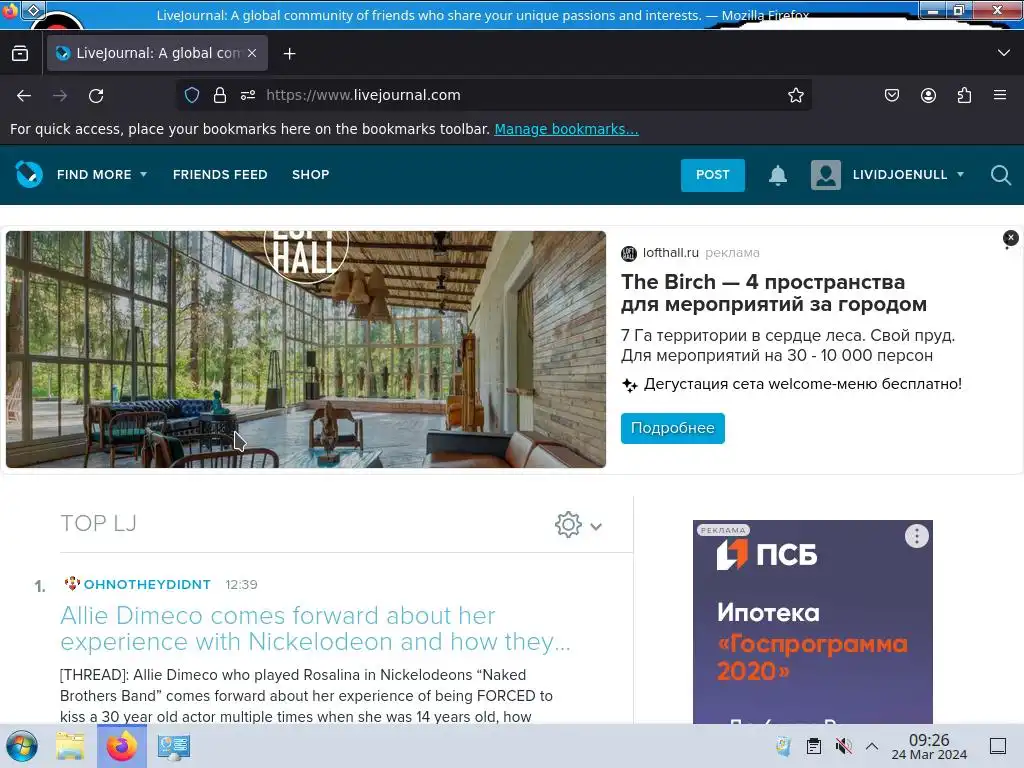The width and height of the screenshot is (1024, 768).
Task: Close the lofthall.ru advertisement
Action: click(1010, 238)
